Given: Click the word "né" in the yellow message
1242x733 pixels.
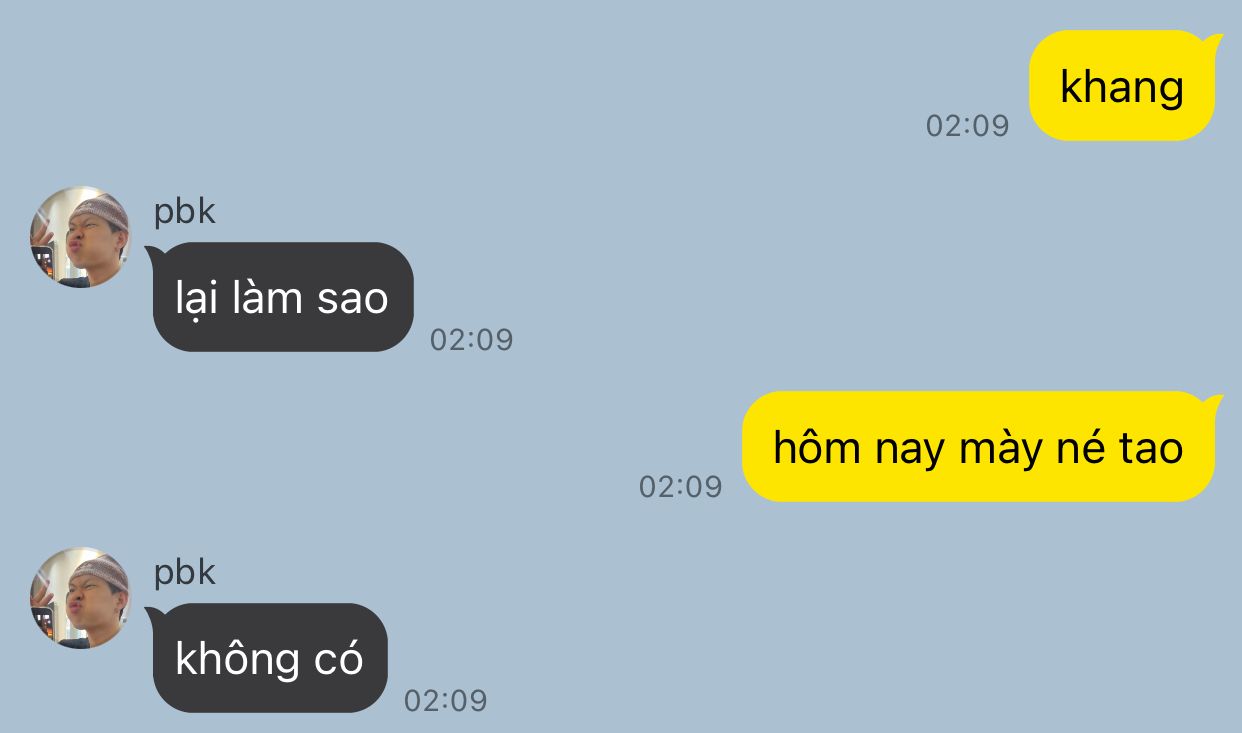Looking at the screenshot, I should 1079,448.
